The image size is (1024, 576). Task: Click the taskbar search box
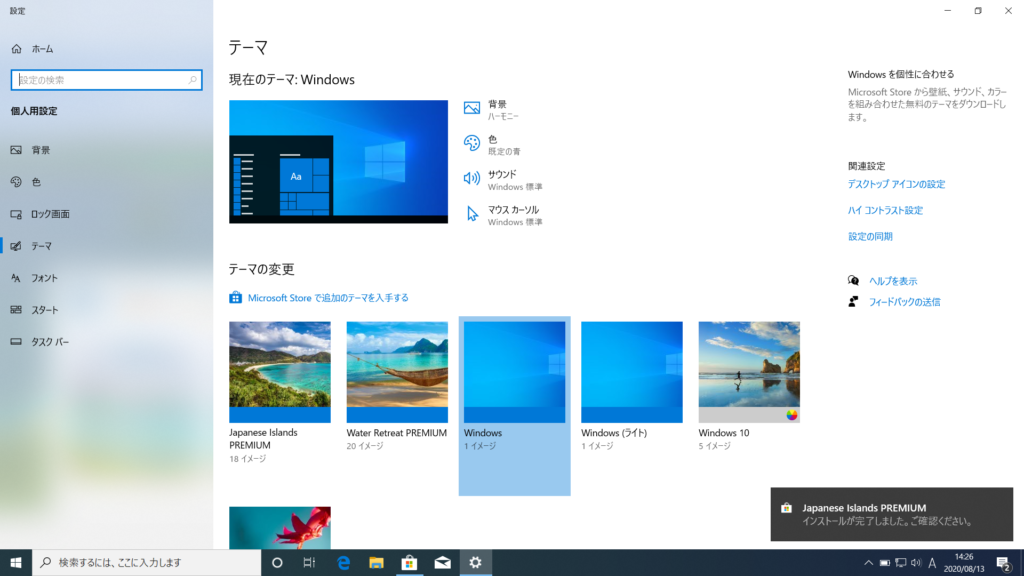coord(147,562)
